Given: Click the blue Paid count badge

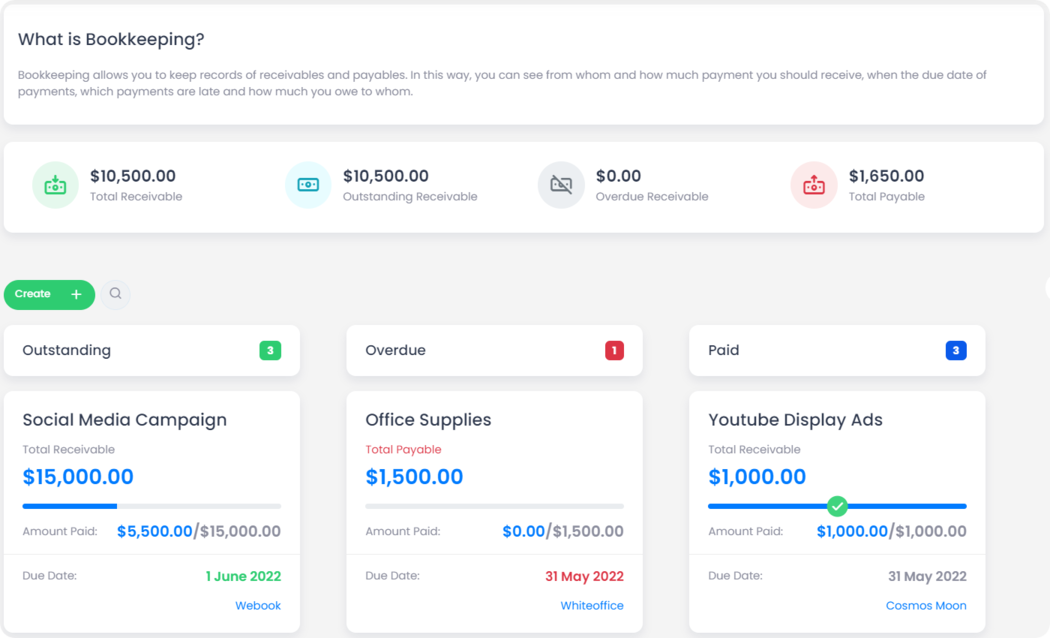Looking at the screenshot, I should [x=956, y=350].
